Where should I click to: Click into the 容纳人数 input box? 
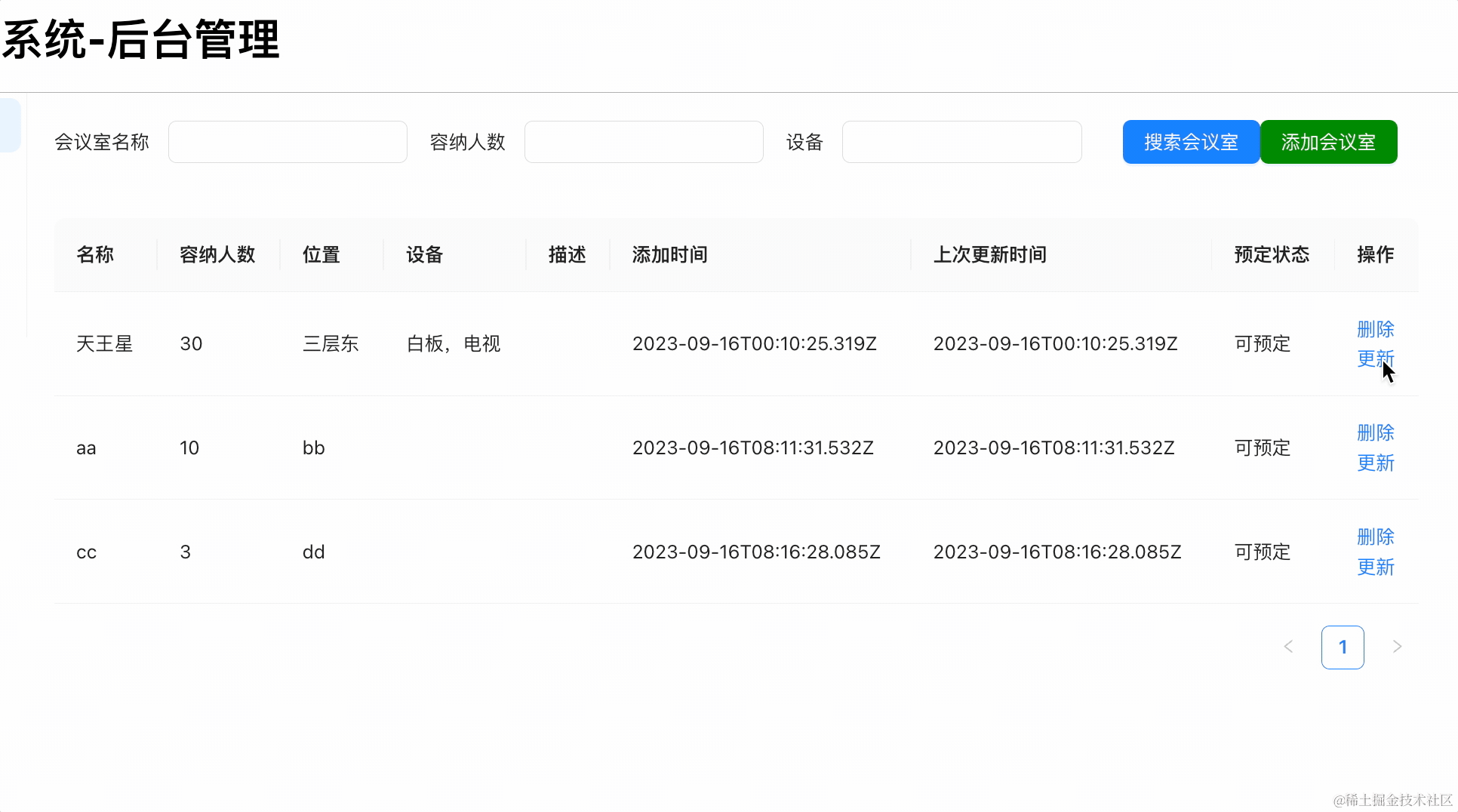coord(644,142)
